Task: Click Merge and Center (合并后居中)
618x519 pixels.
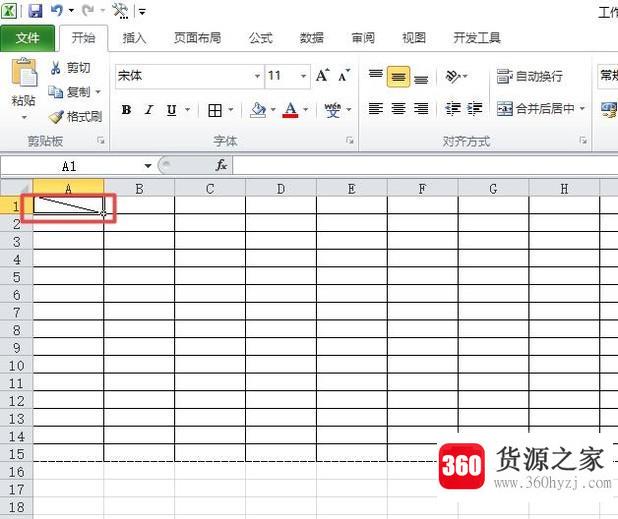Action: tap(535, 108)
